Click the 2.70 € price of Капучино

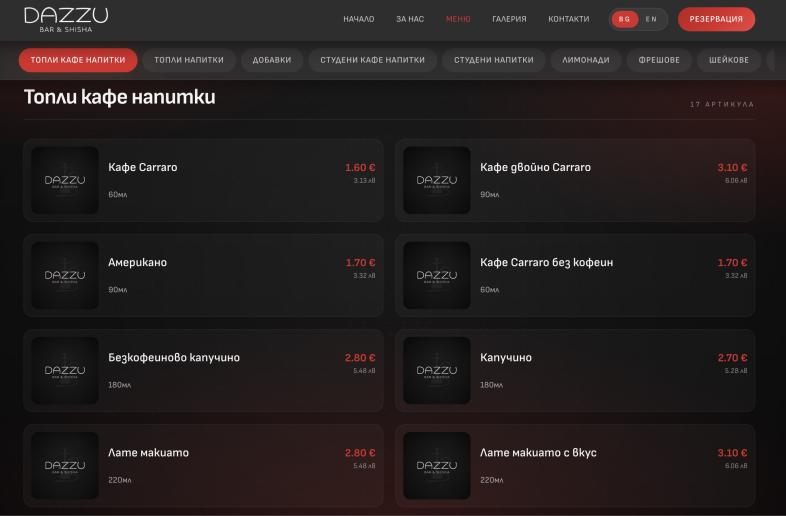[732, 358]
